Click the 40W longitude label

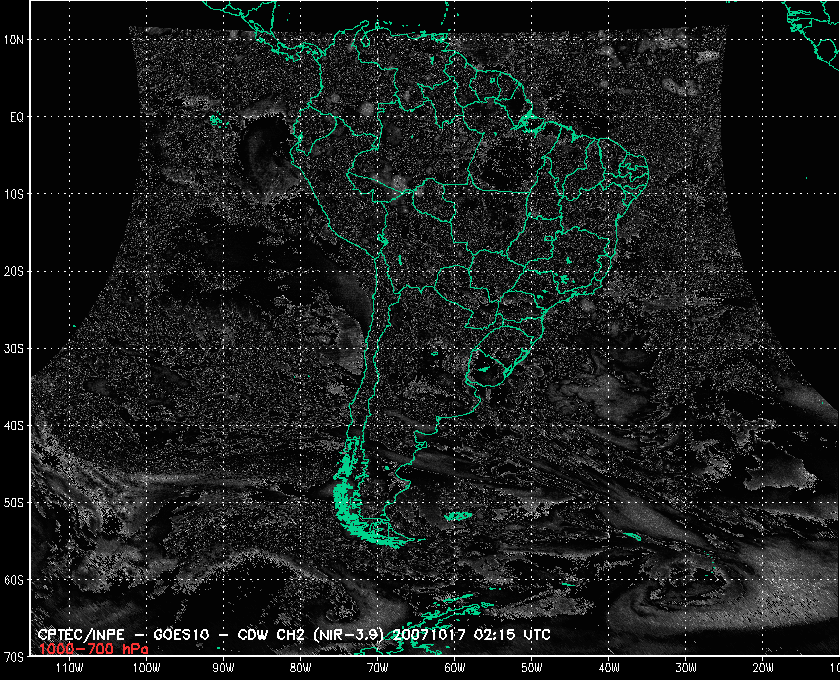[609, 668]
